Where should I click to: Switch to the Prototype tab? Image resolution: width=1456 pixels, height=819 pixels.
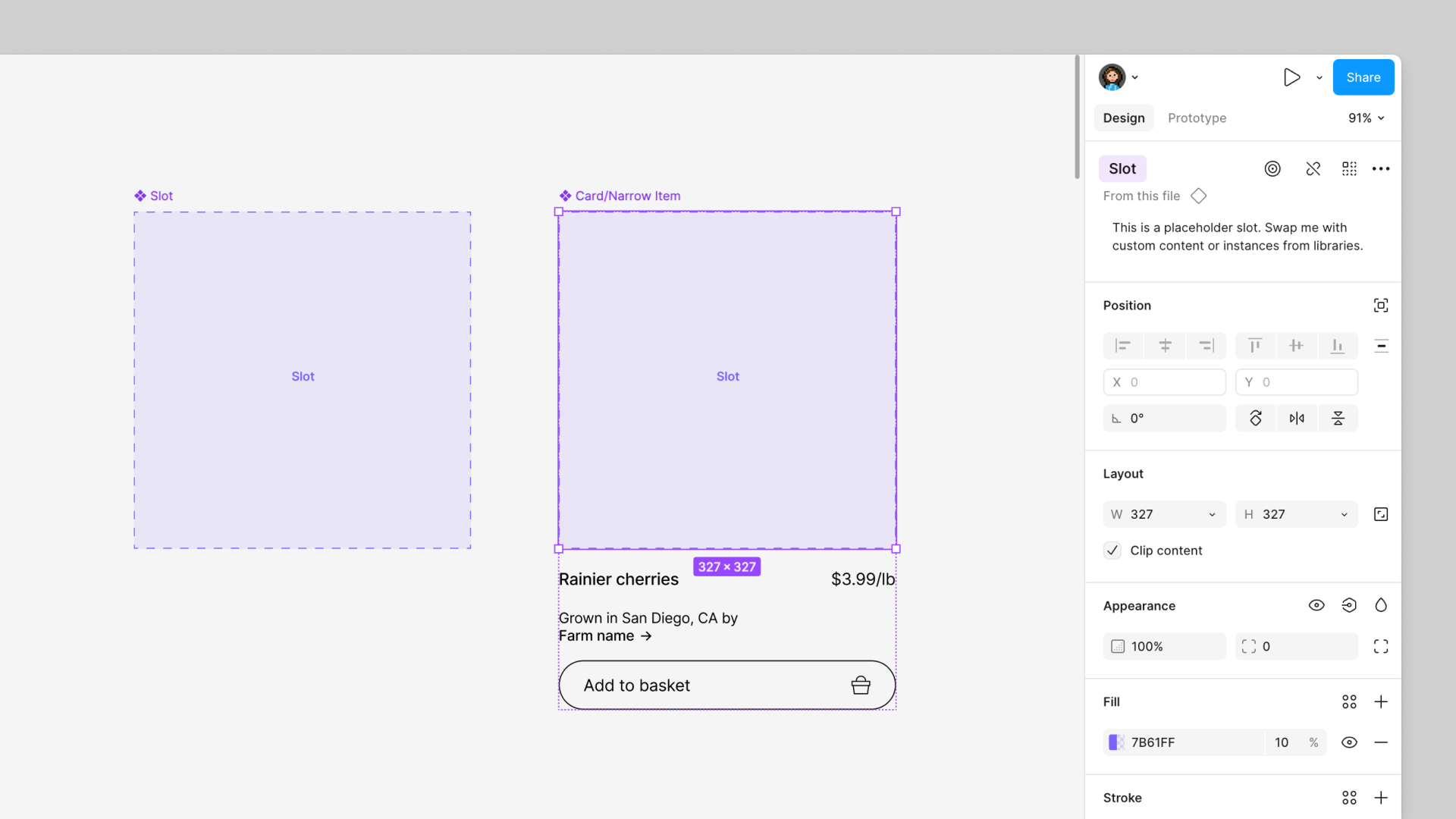click(1197, 118)
